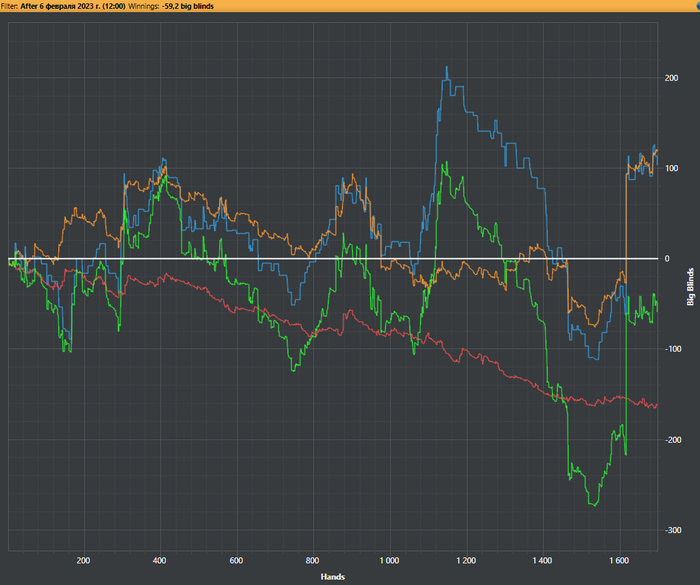Click the y-axis label '200'

671,78
